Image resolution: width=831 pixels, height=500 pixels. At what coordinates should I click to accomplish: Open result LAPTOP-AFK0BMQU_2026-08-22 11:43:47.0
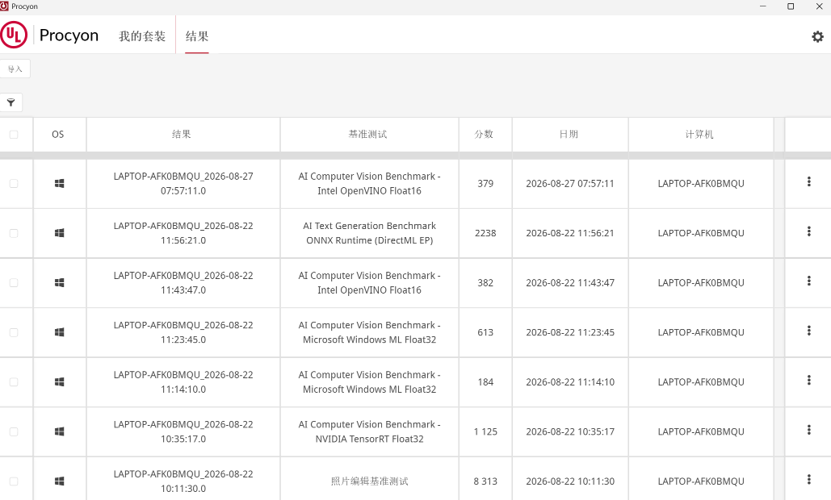coord(183,283)
